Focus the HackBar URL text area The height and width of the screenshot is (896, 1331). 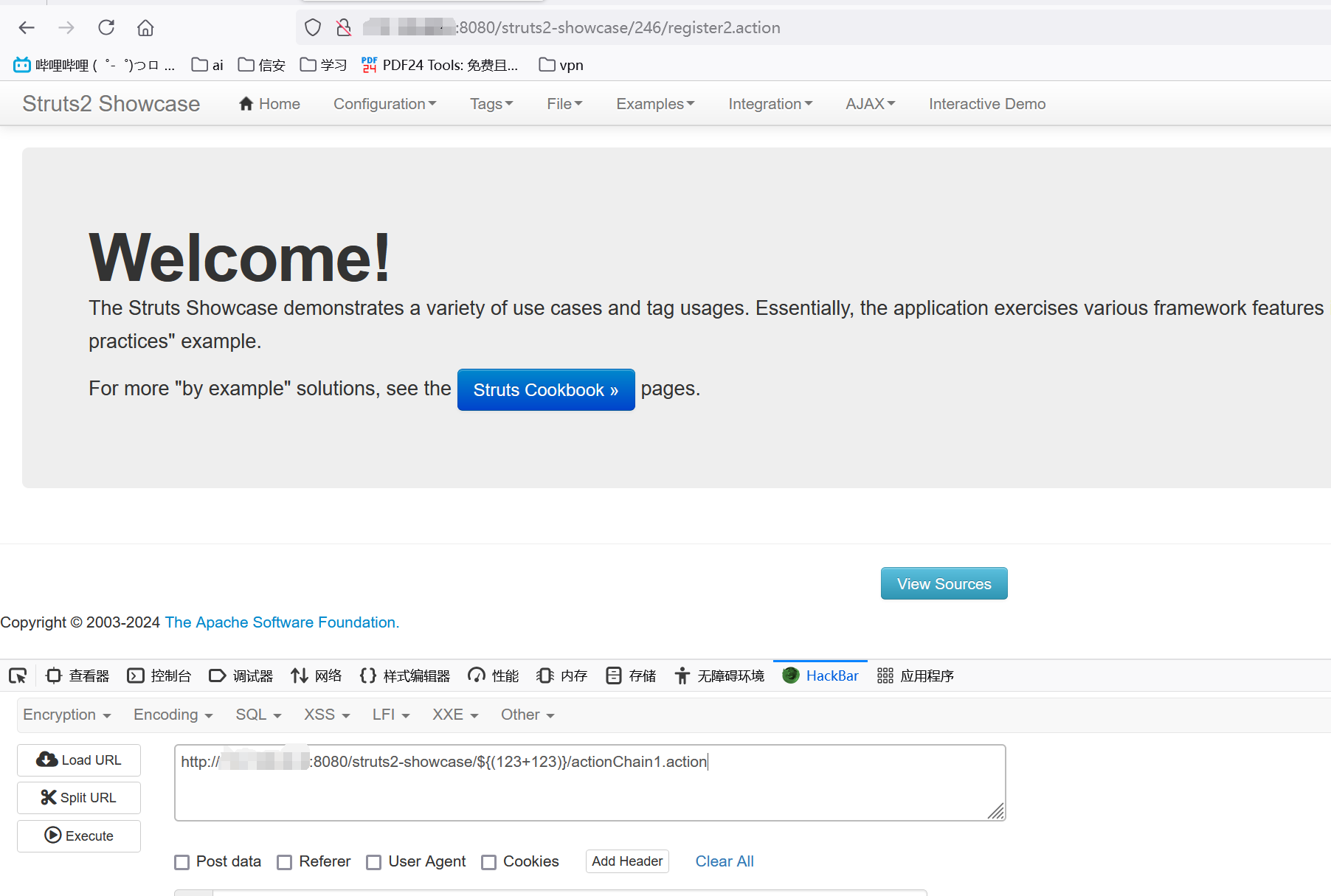(590, 782)
